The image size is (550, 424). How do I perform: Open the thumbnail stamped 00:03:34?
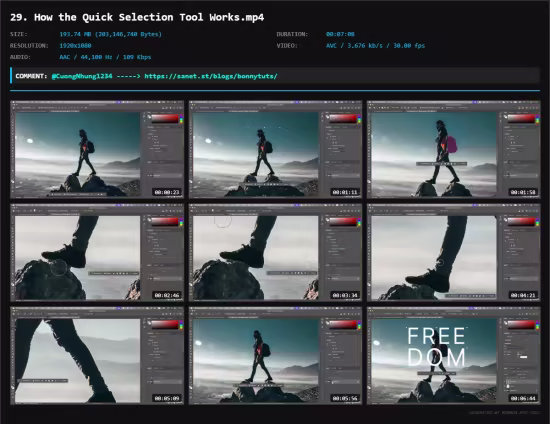[x=275, y=253]
